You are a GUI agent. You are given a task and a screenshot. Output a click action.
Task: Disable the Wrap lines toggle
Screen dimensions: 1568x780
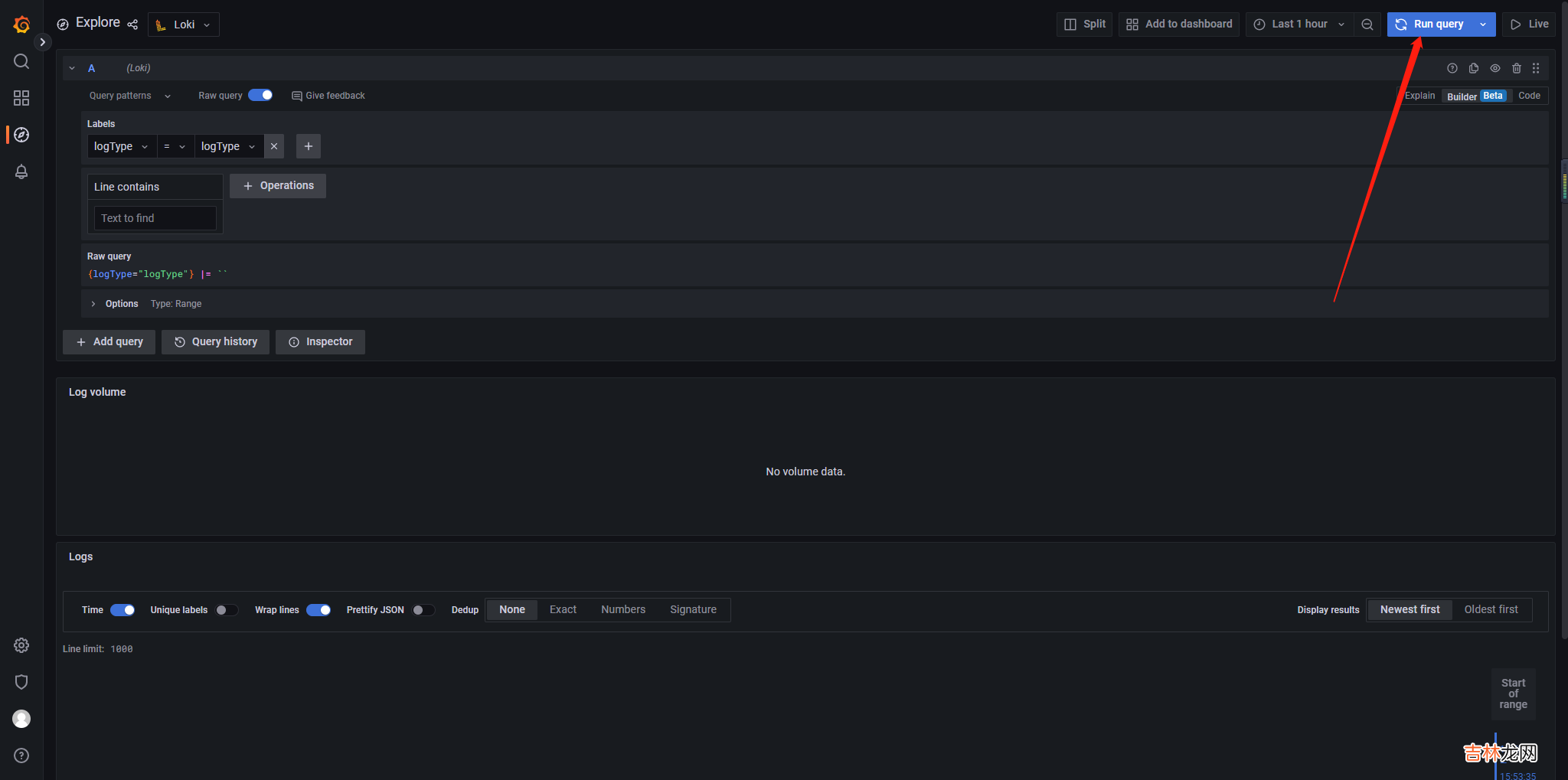pos(318,610)
